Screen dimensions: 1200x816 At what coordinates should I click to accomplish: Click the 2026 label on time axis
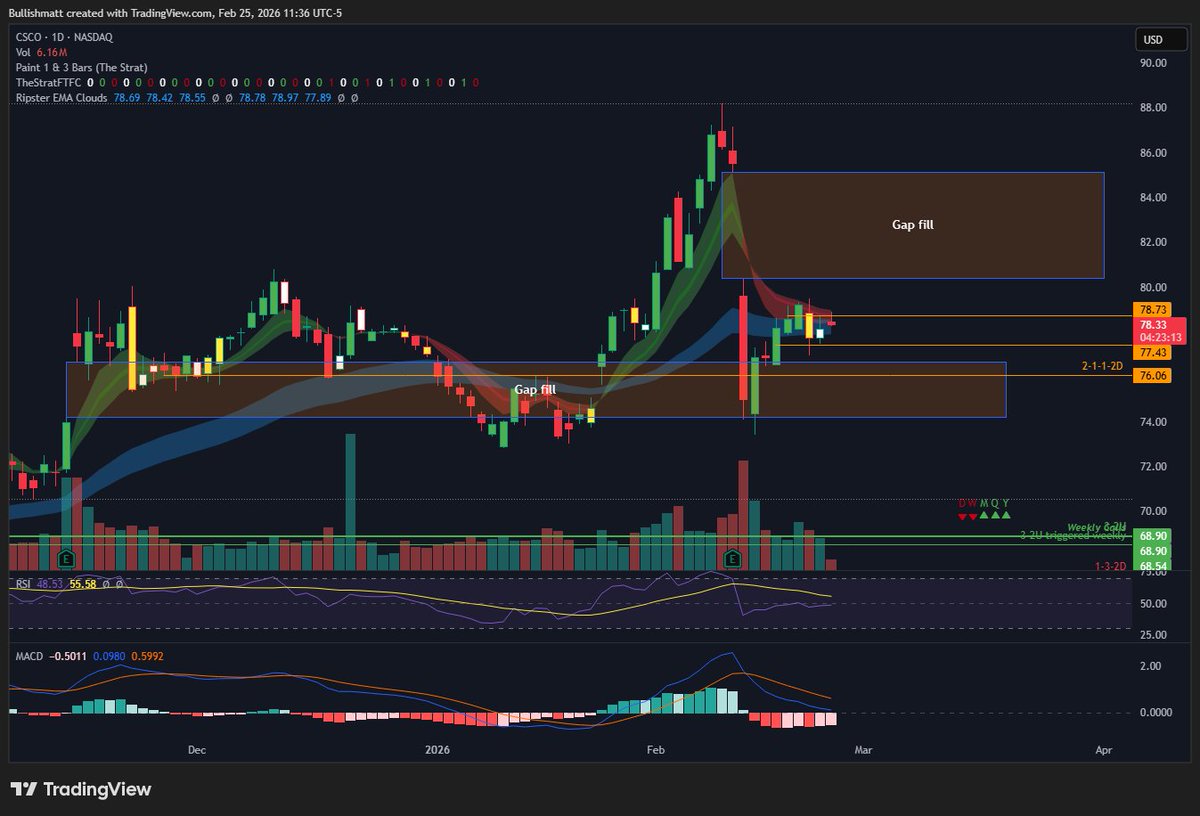pyautogui.click(x=437, y=749)
